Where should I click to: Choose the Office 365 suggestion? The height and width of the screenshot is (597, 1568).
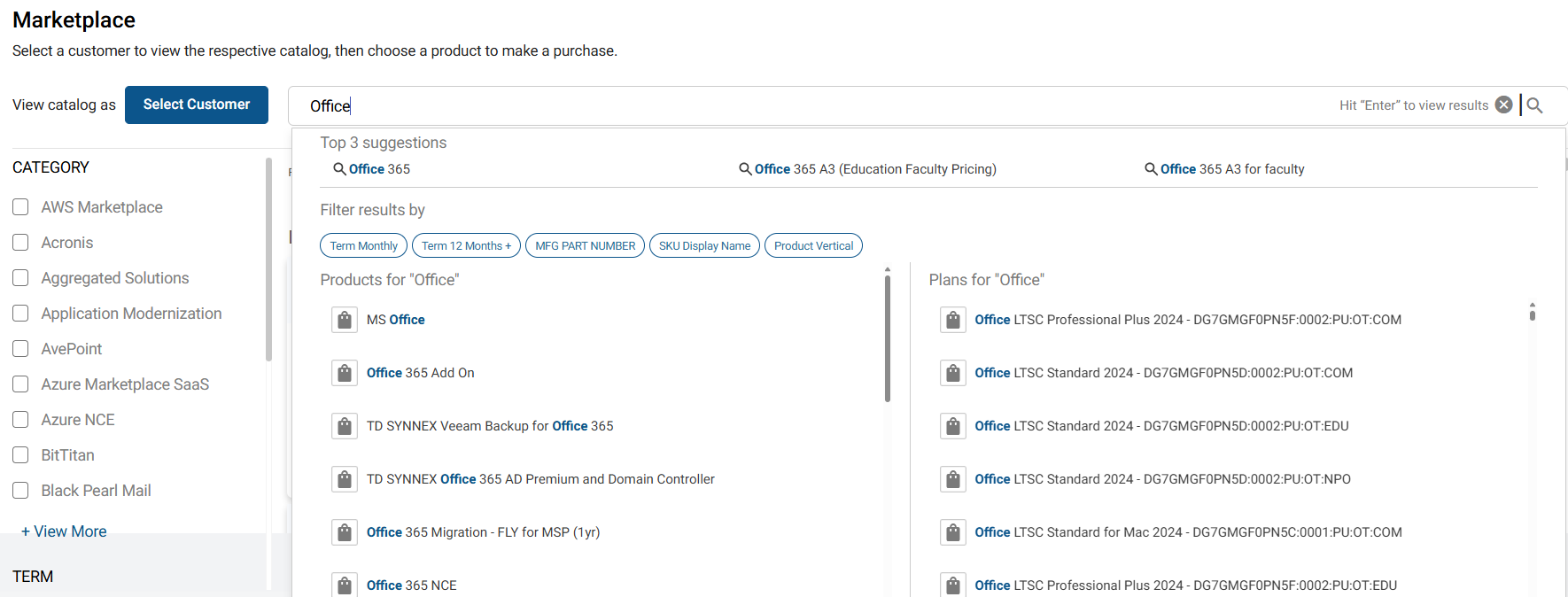[x=379, y=169]
